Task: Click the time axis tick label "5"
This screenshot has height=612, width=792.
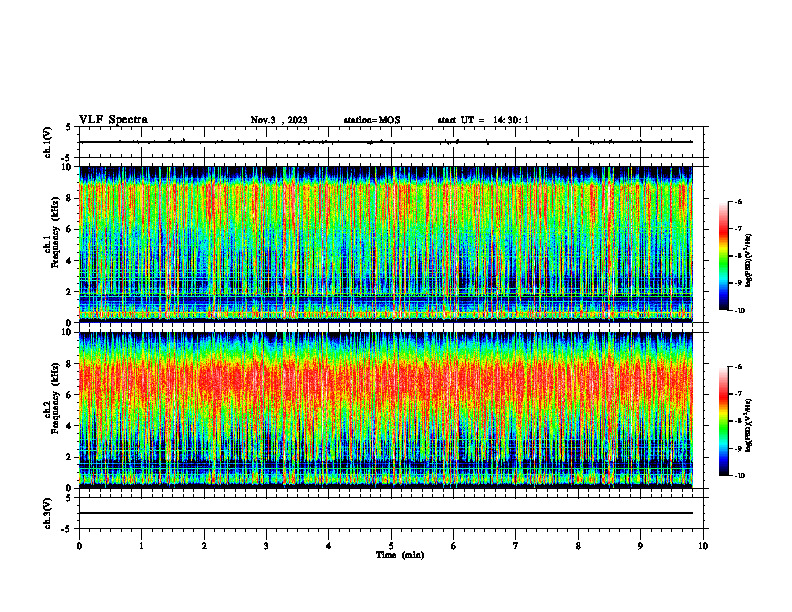Action: pyautogui.click(x=391, y=546)
